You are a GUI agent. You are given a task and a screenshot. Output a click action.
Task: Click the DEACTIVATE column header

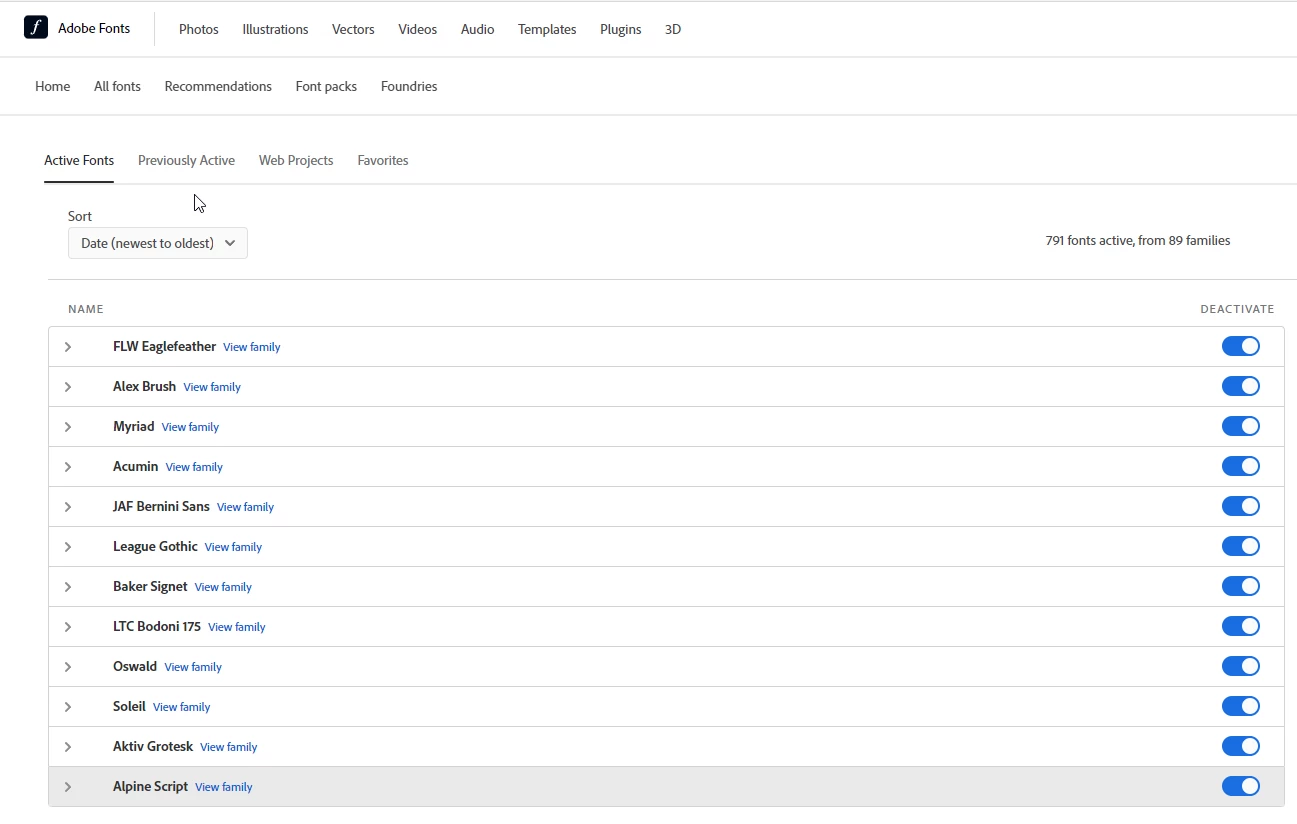point(1237,309)
